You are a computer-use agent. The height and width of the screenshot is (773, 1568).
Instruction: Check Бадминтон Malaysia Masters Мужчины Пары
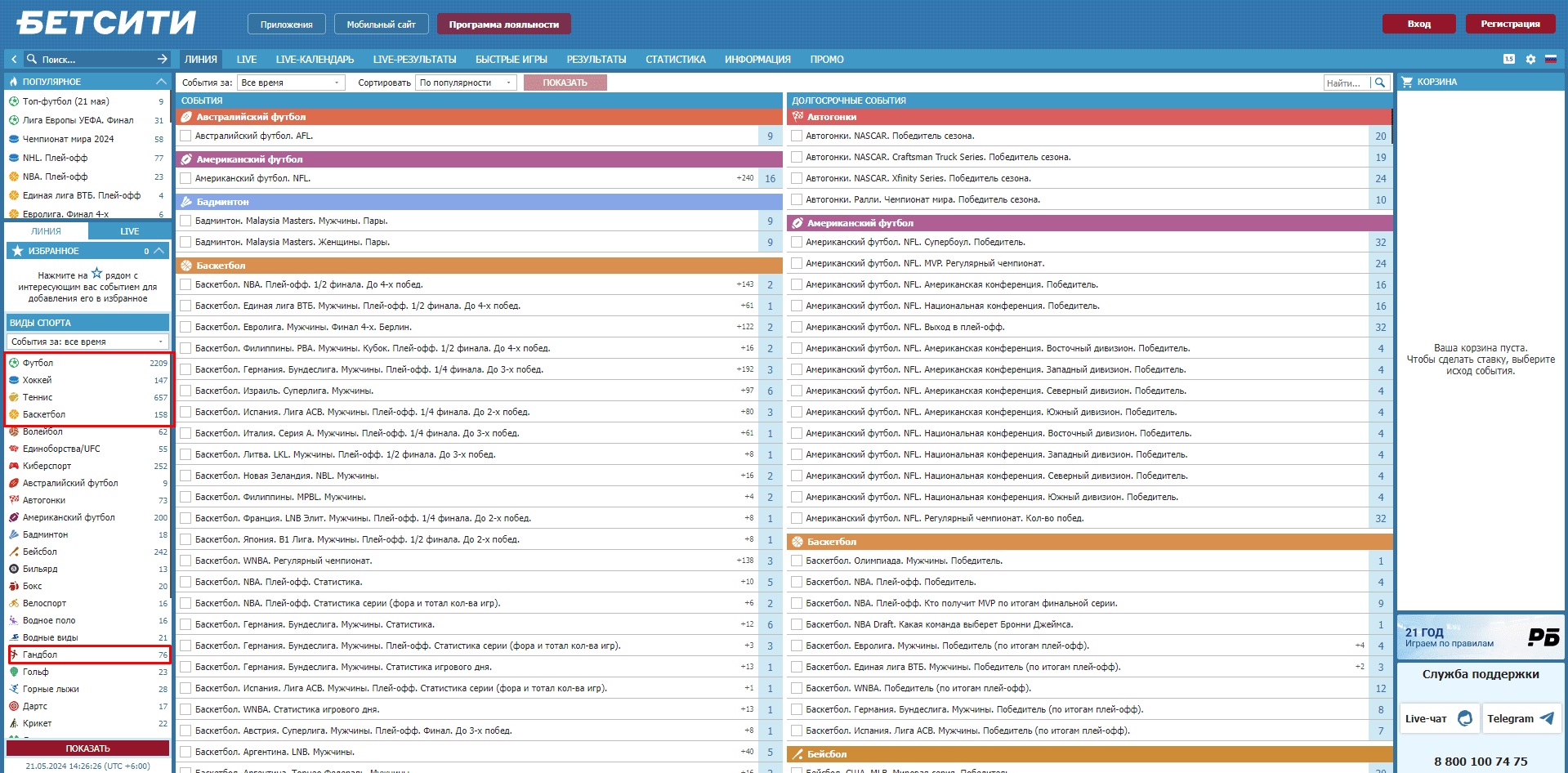[185, 221]
